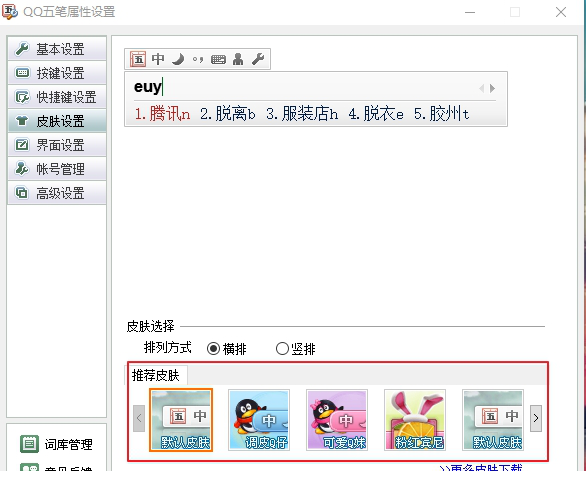The height and width of the screenshot is (489, 586).
Task: Open 高级设置 in the sidebar
Action: pos(57,193)
